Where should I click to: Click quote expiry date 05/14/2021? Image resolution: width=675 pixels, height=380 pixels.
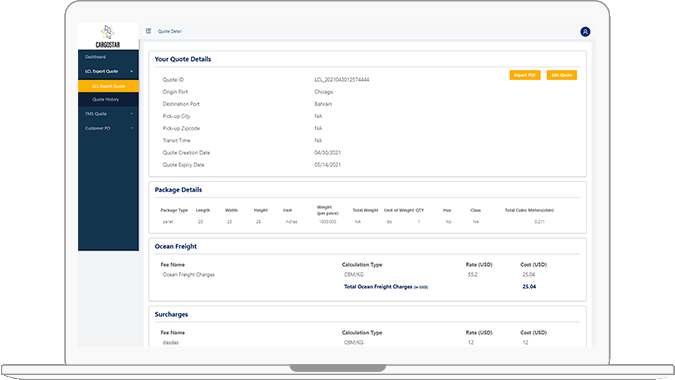click(328, 165)
